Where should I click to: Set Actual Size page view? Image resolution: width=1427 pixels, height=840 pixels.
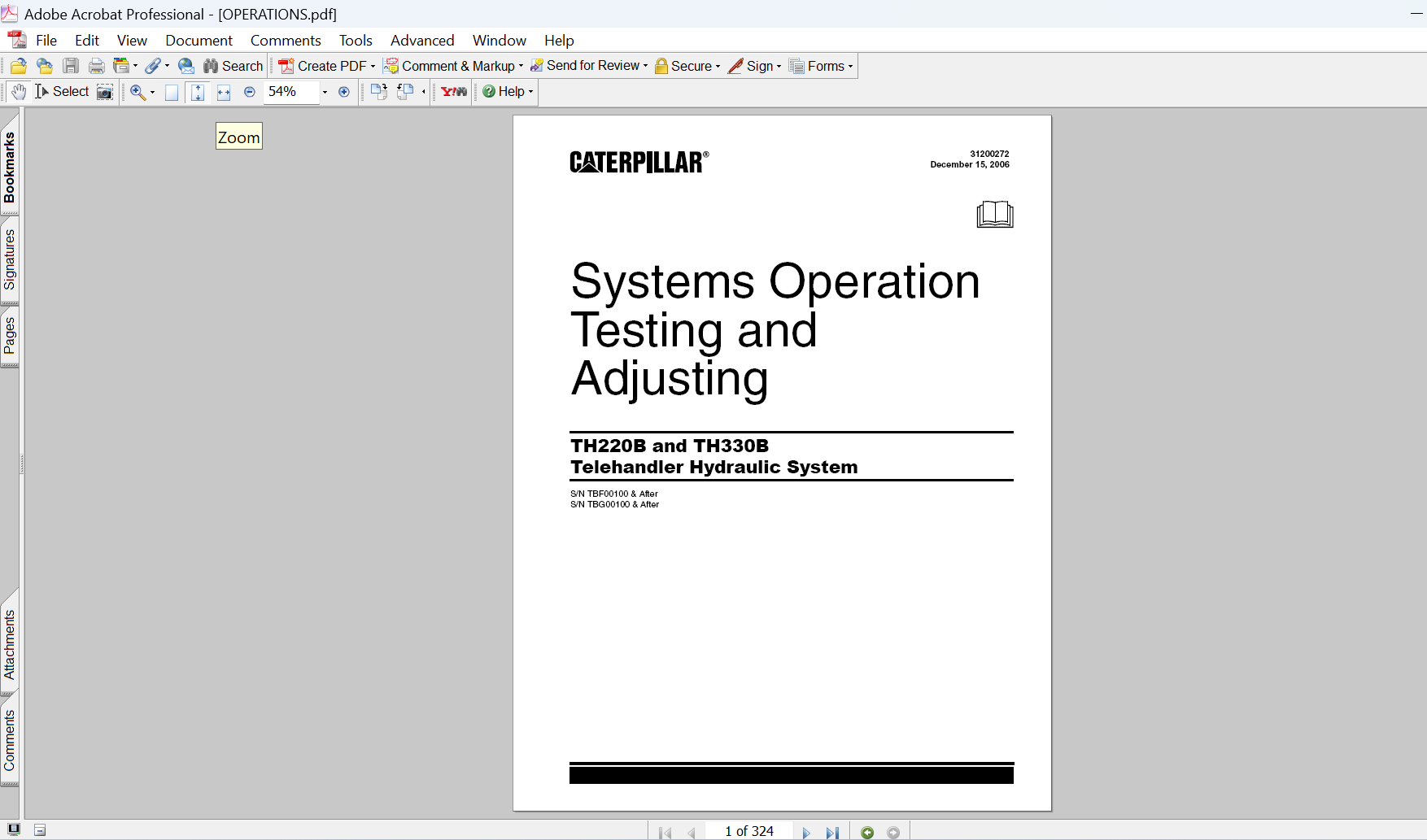[x=172, y=92]
